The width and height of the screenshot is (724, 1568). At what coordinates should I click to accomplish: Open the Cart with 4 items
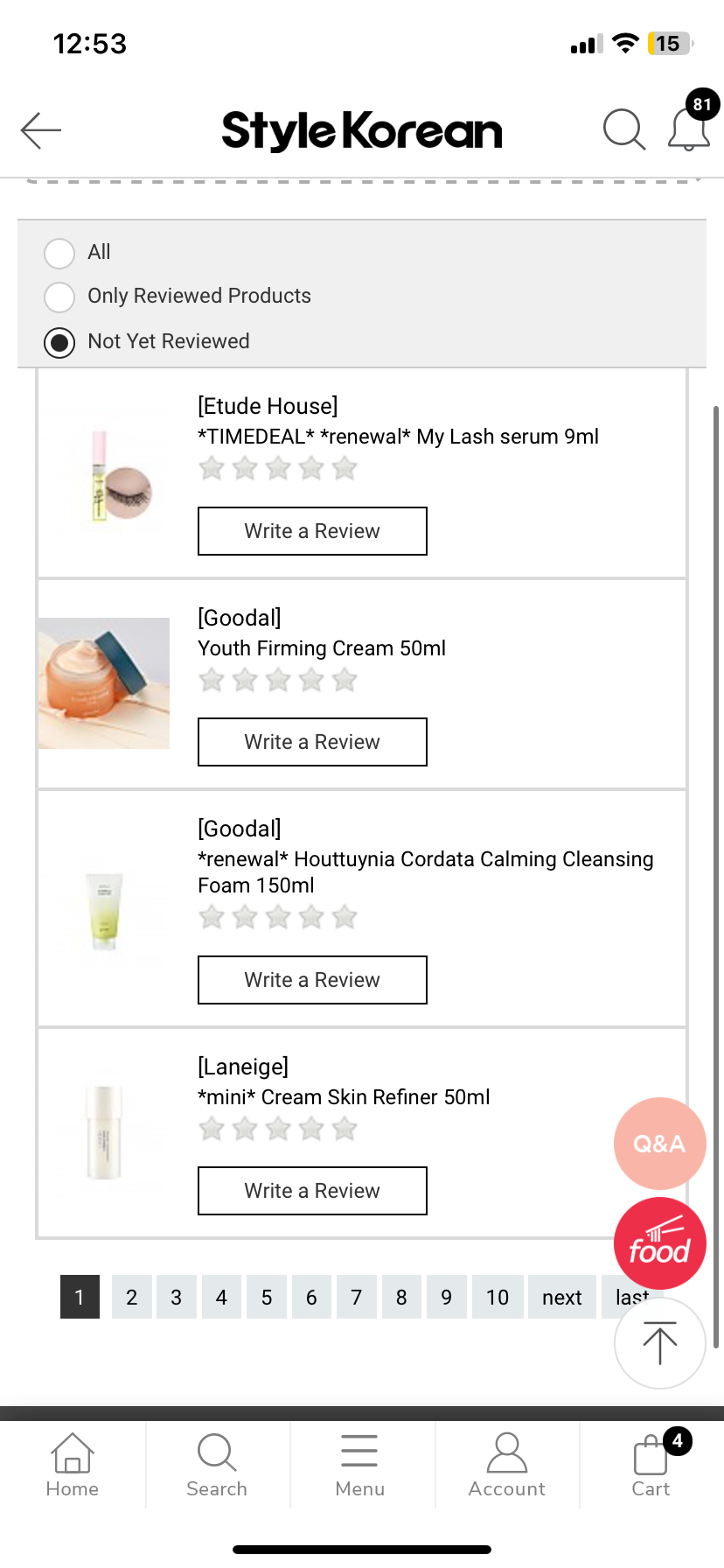(x=651, y=1465)
